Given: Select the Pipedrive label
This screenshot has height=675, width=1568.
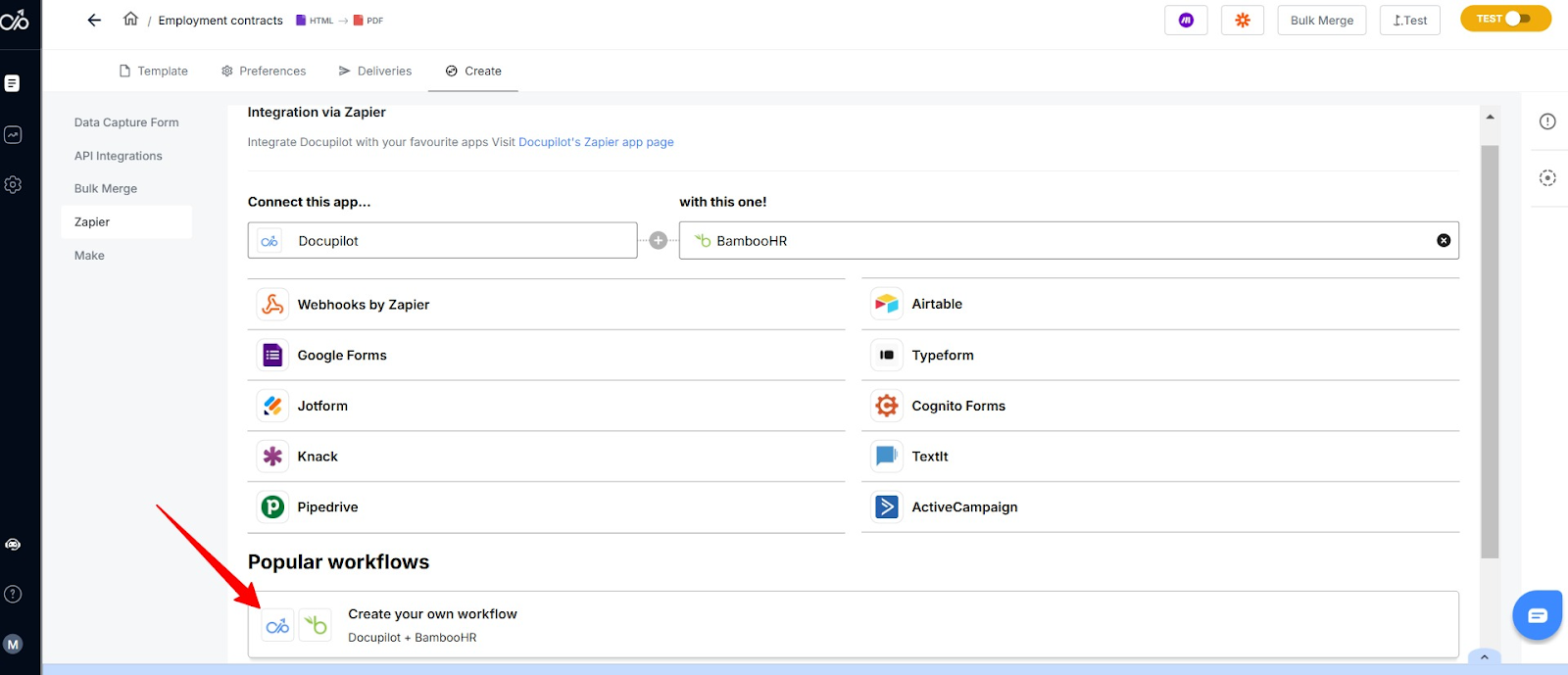Looking at the screenshot, I should pos(327,506).
